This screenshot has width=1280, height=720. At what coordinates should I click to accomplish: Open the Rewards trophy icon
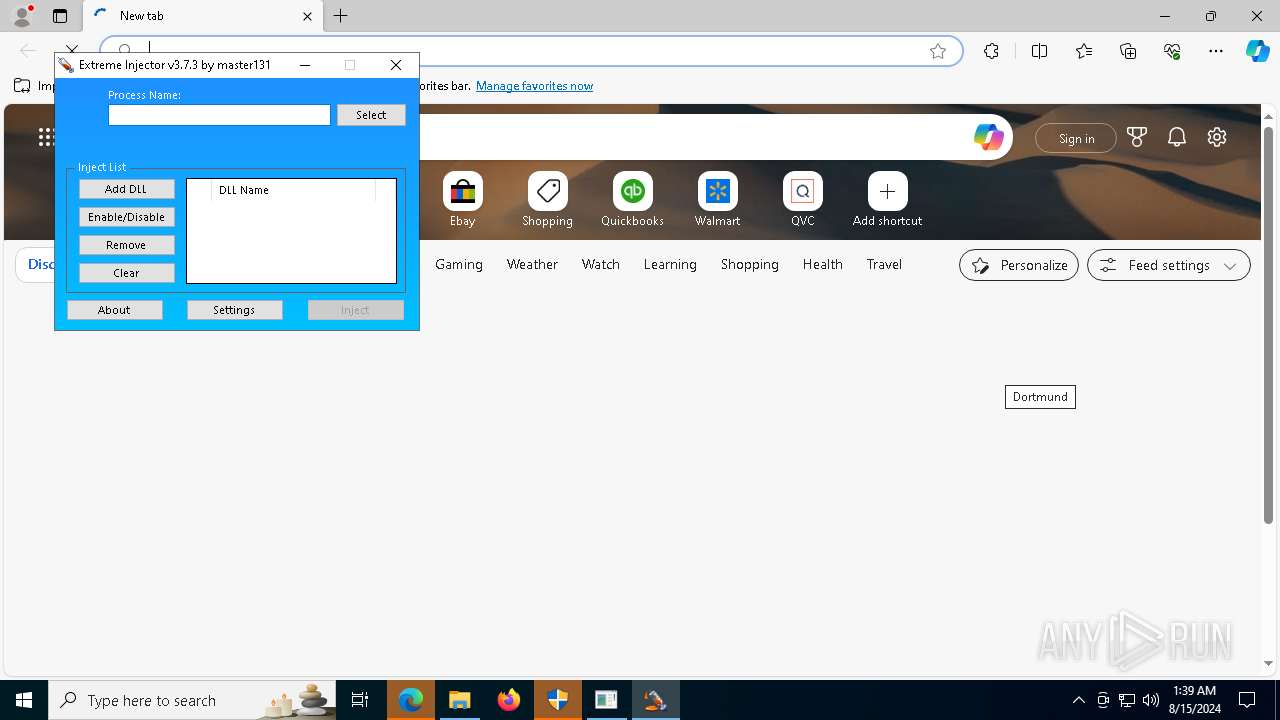[1136, 138]
